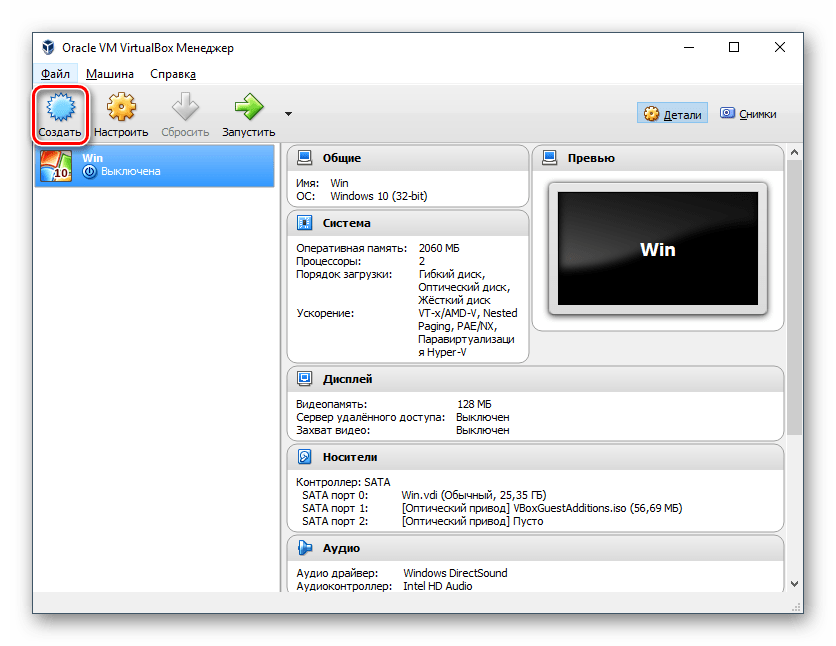Click the Детали view button
Screen dimensions: 836x646
[672, 113]
